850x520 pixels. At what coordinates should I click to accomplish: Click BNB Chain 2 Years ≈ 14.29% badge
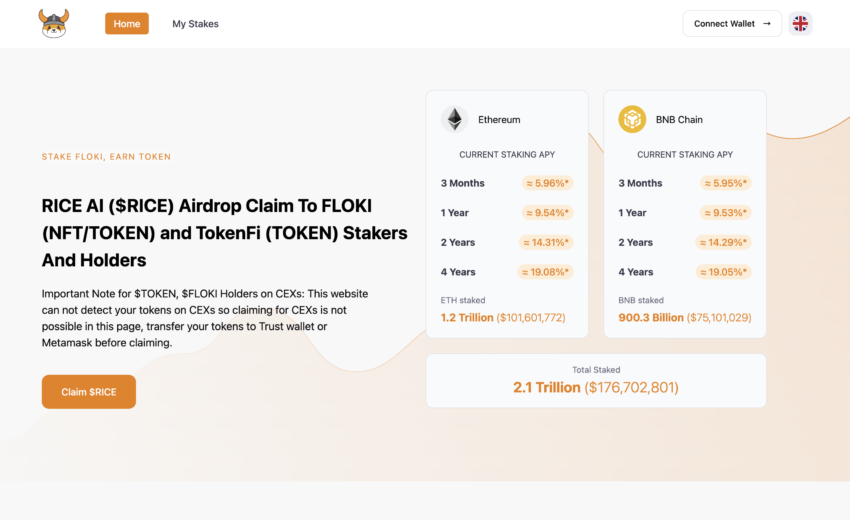coord(723,242)
